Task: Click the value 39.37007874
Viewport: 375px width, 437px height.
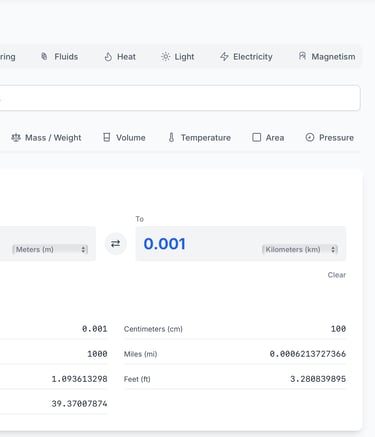Action: (x=79, y=404)
